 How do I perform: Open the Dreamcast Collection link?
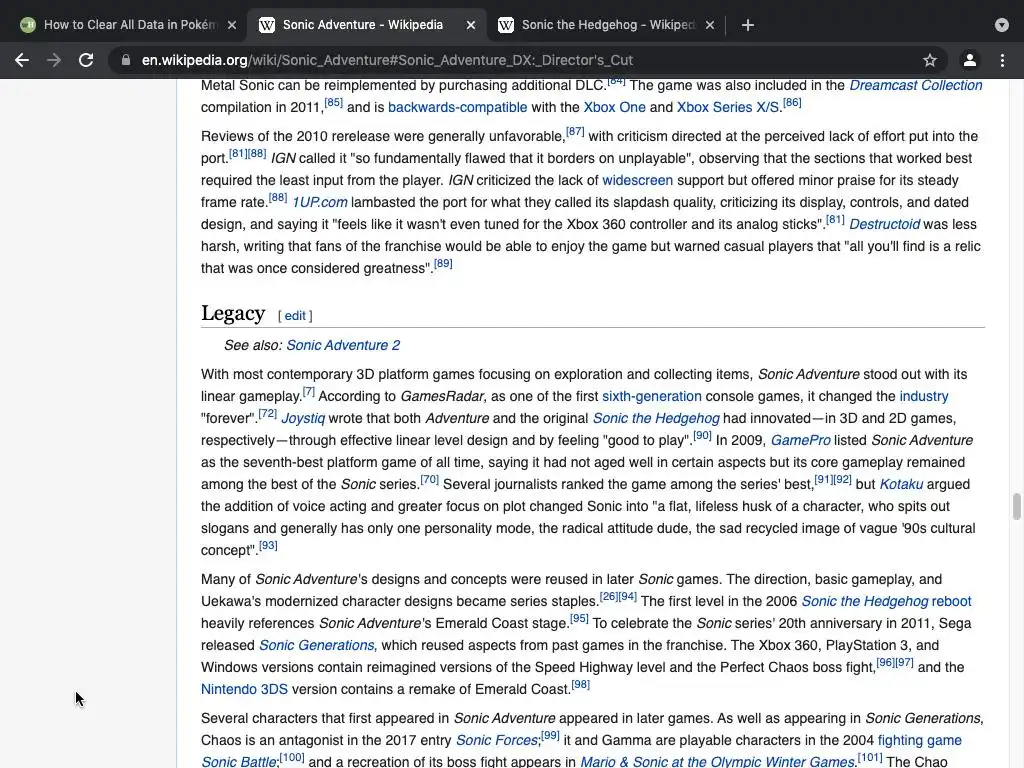(916, 85)
